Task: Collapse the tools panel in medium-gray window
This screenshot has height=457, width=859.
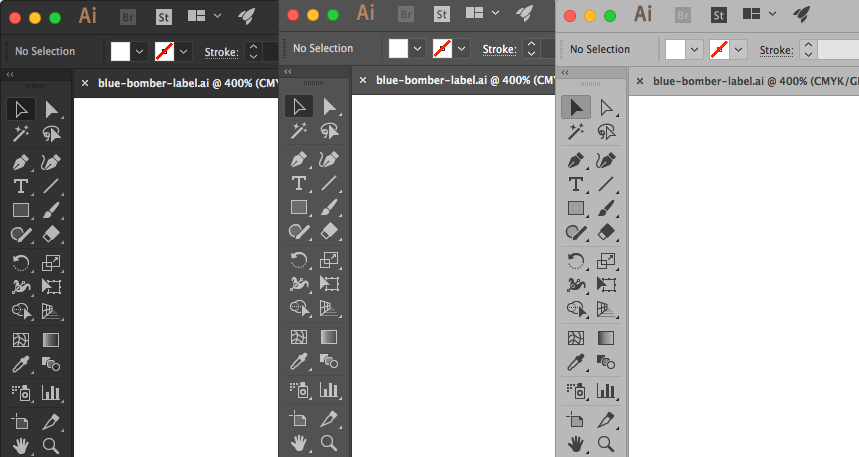Action: pos(288,71)
